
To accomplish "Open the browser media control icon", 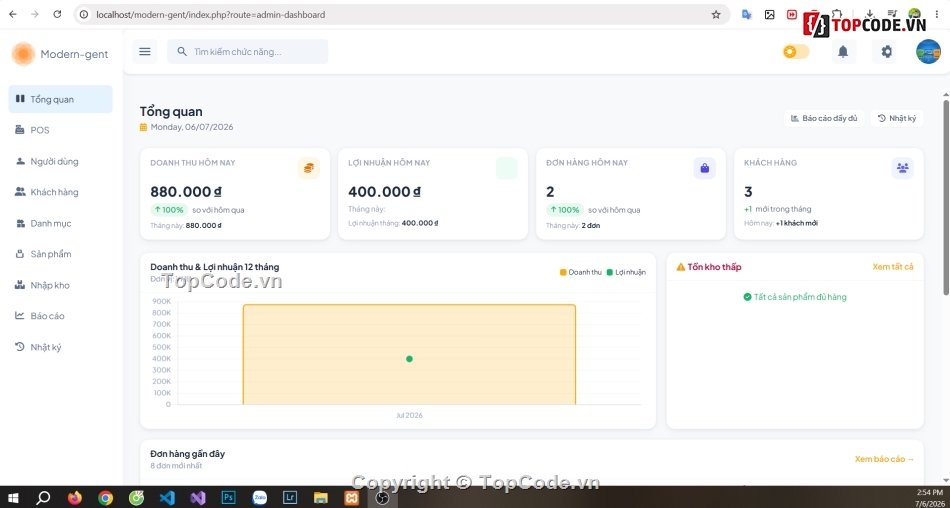I will click(892, 13).
